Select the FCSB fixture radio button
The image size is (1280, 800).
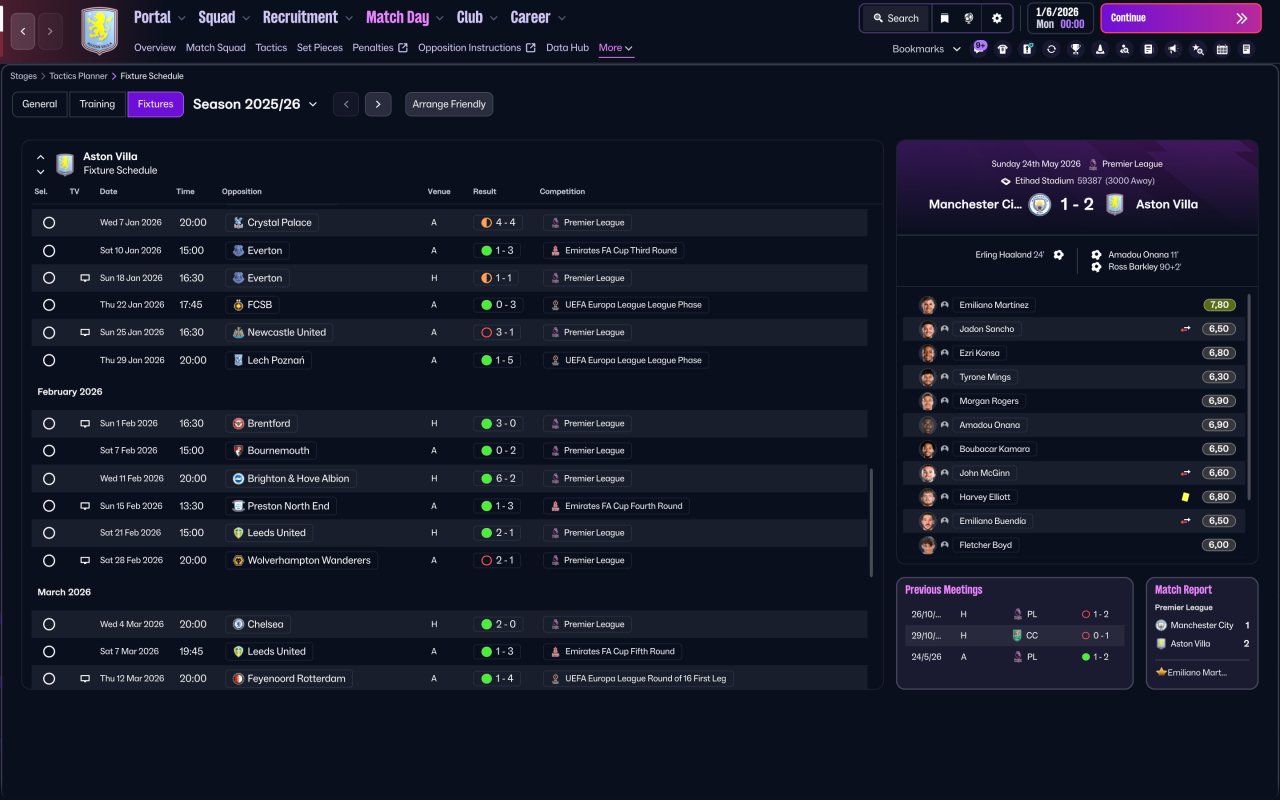pos(49,305)
